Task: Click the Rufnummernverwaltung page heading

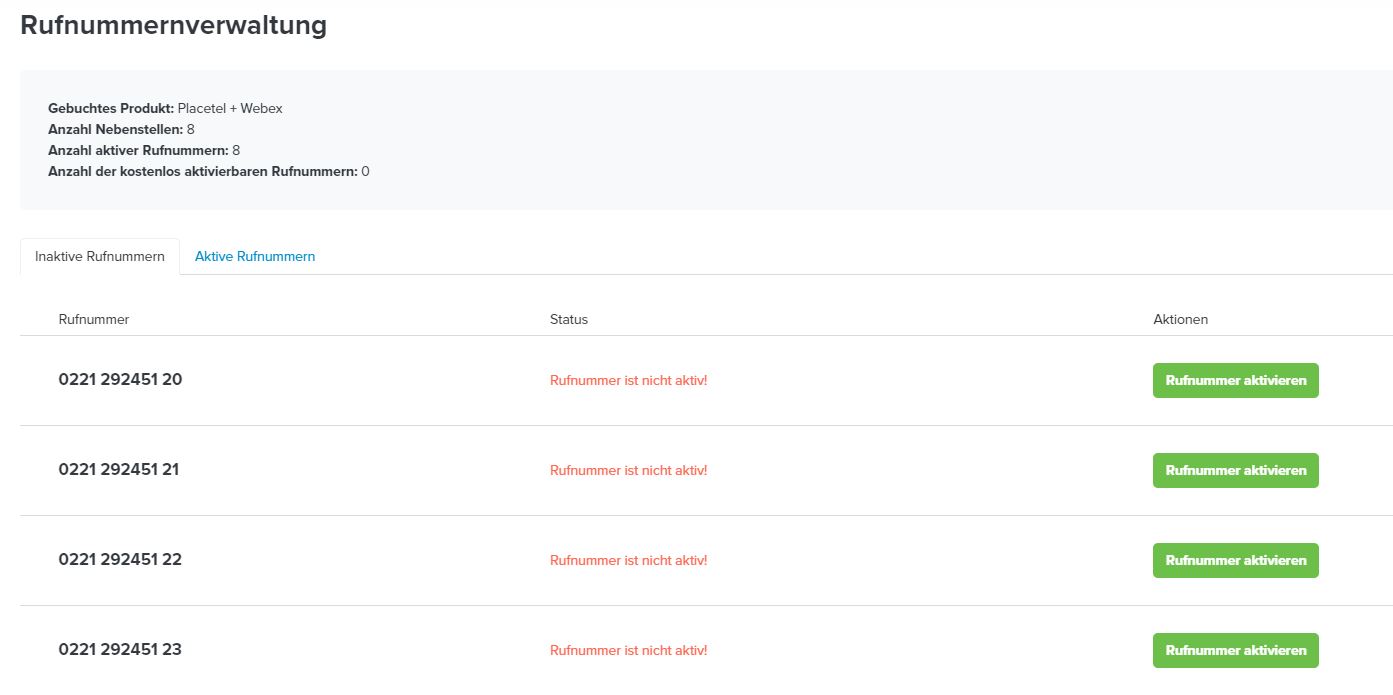Action: 174,26
